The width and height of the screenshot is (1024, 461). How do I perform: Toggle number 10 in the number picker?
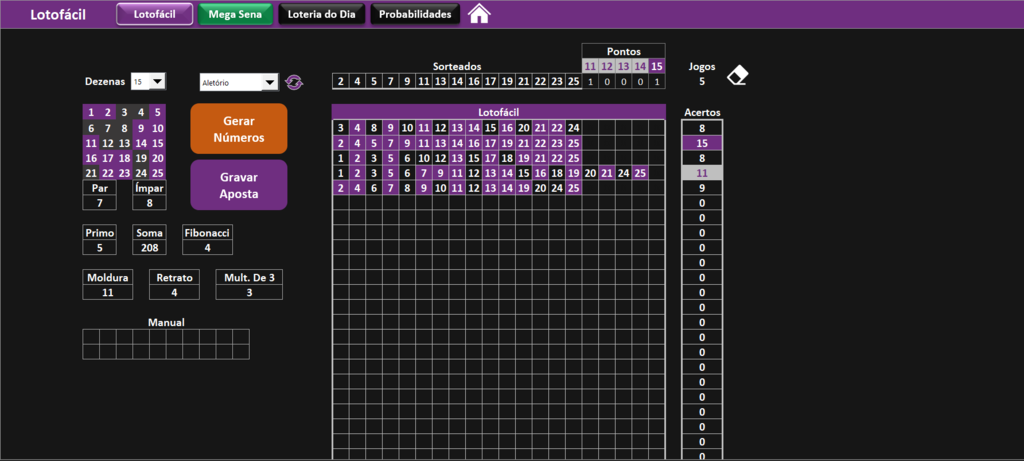point(157,128)
